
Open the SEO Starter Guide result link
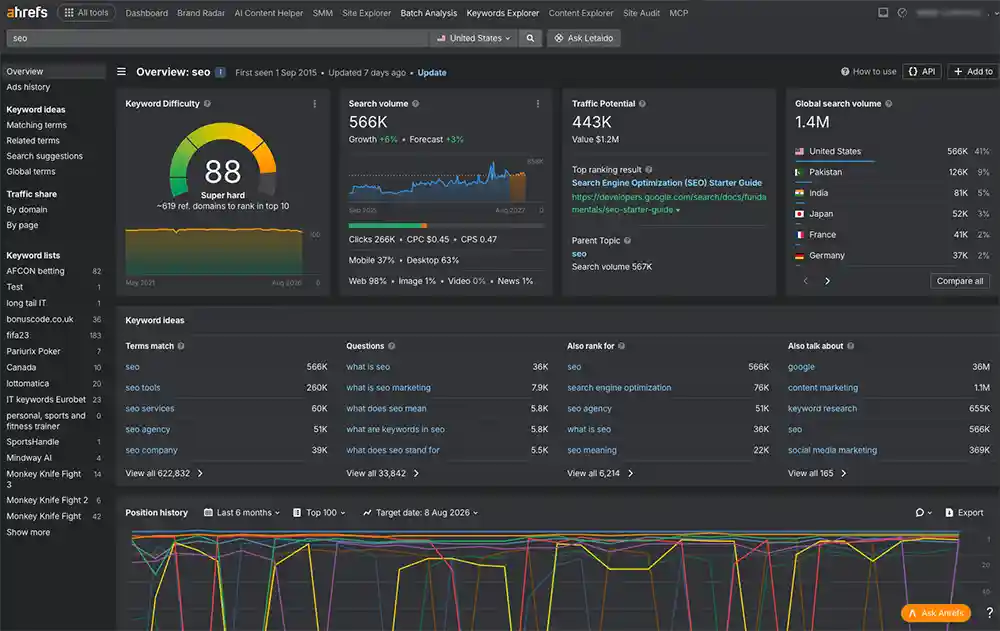click(x=666, y=182)
